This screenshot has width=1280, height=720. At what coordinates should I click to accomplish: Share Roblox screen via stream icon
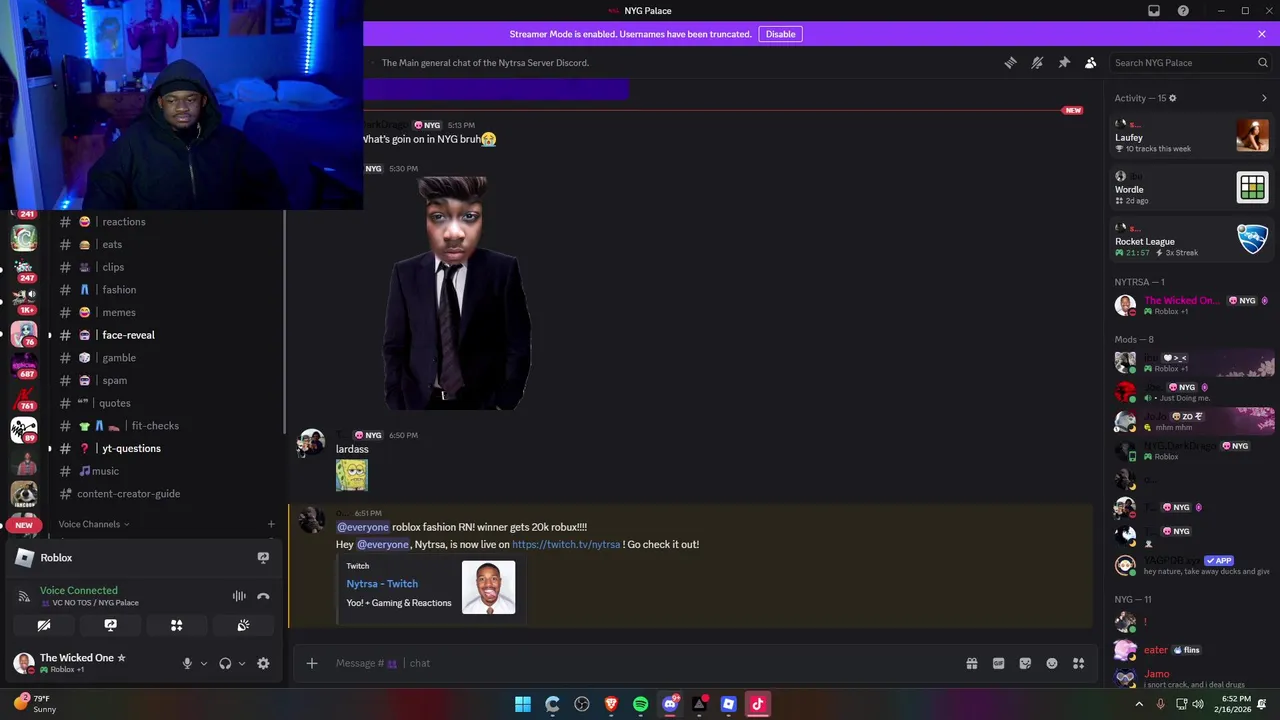263,558
